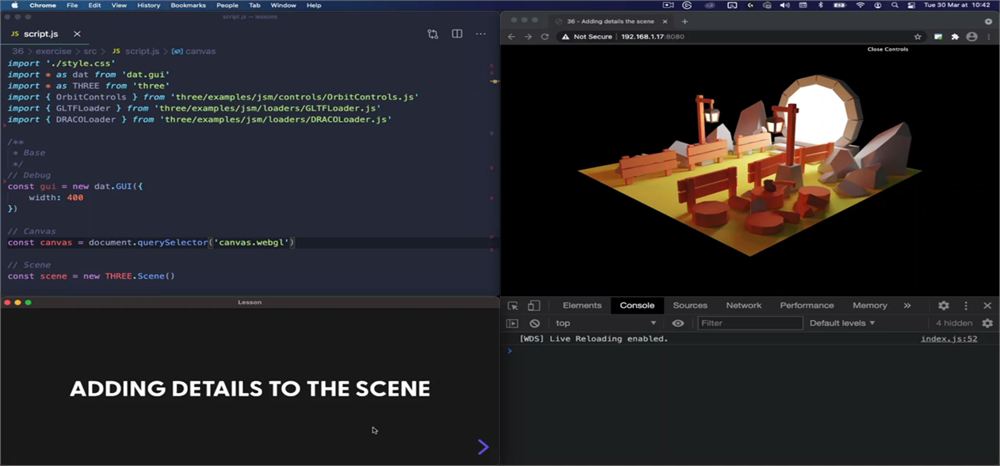Open DevTools settings gear beside the tabs
1000x466 pixels.
click(x=943, y=305)
